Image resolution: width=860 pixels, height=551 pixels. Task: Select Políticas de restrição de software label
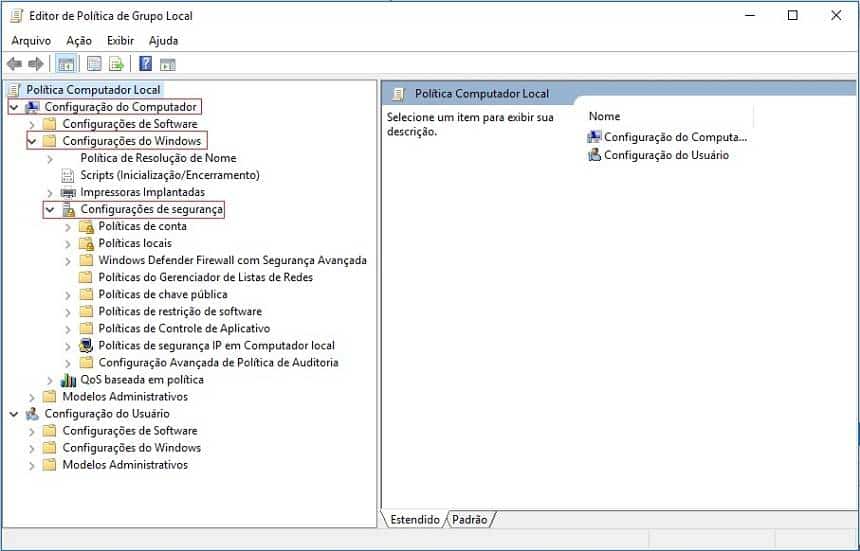tap(180, 311)
